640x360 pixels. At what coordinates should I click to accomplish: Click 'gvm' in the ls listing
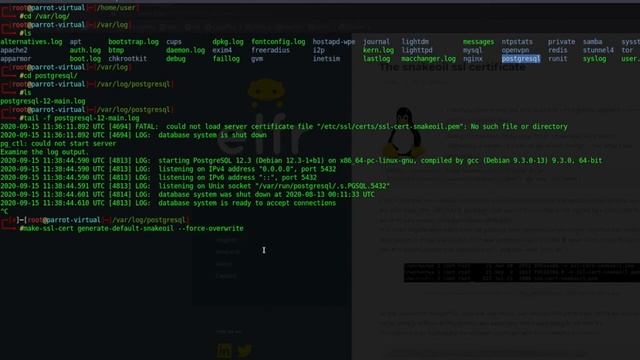(257, 59)
